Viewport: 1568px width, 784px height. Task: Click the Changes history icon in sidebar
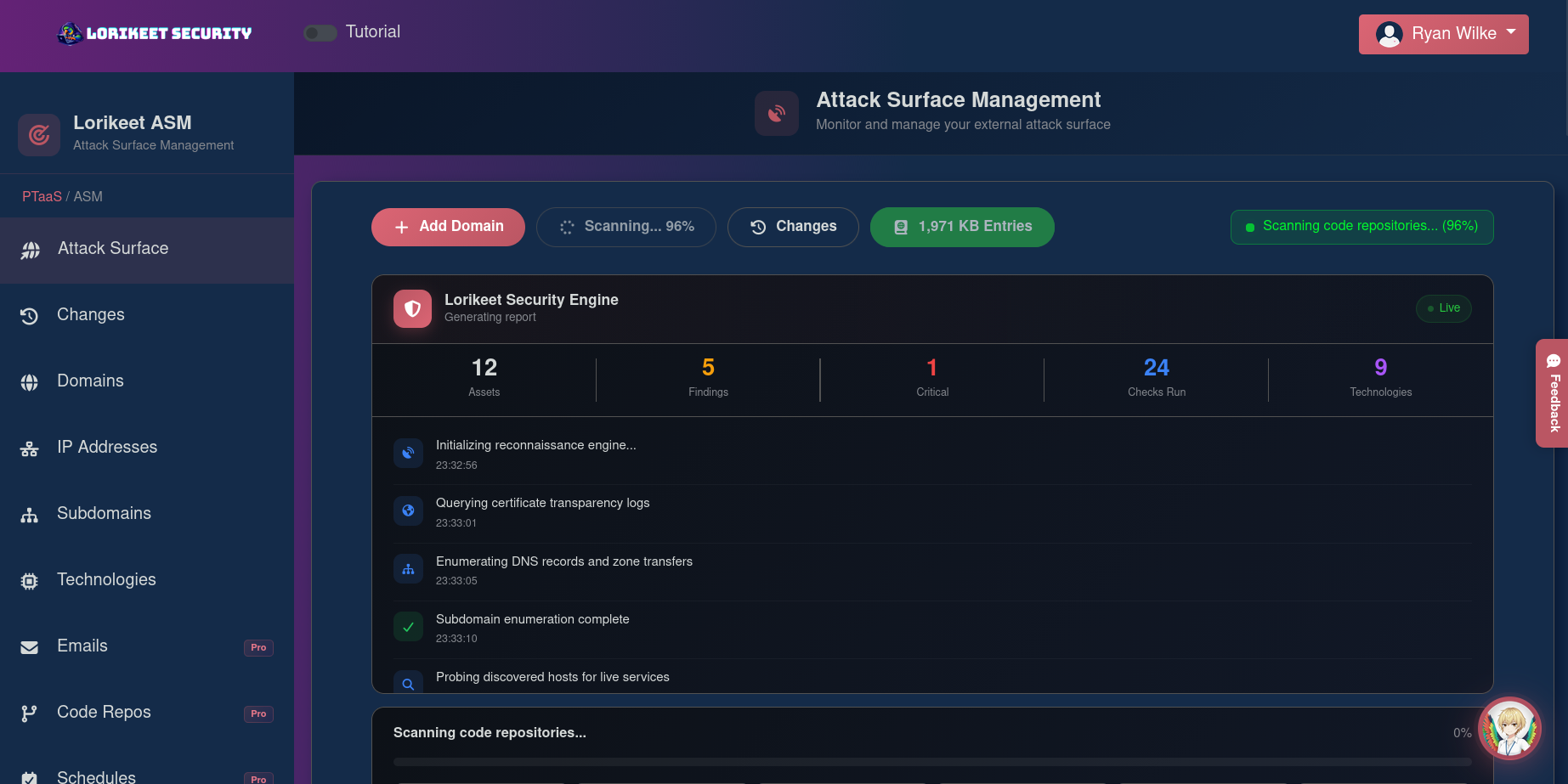coord(29,315)
